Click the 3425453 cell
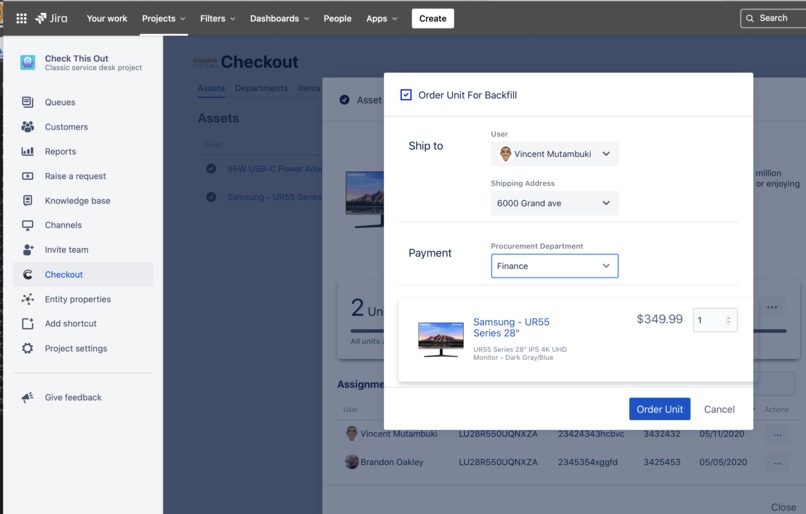Viewport: 806px width, 514px height. tap(662, 463)
